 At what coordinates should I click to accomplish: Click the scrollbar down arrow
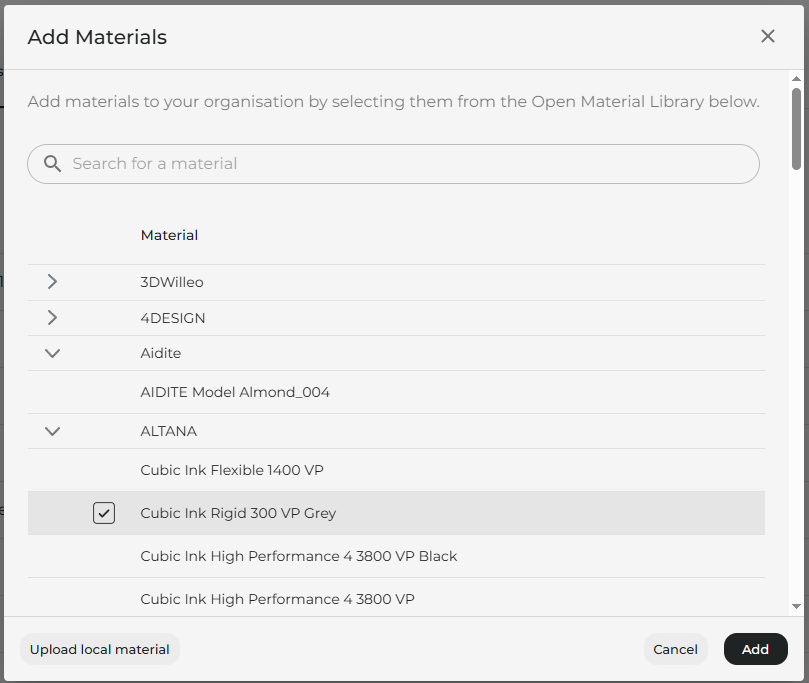[x=796, y=607]
